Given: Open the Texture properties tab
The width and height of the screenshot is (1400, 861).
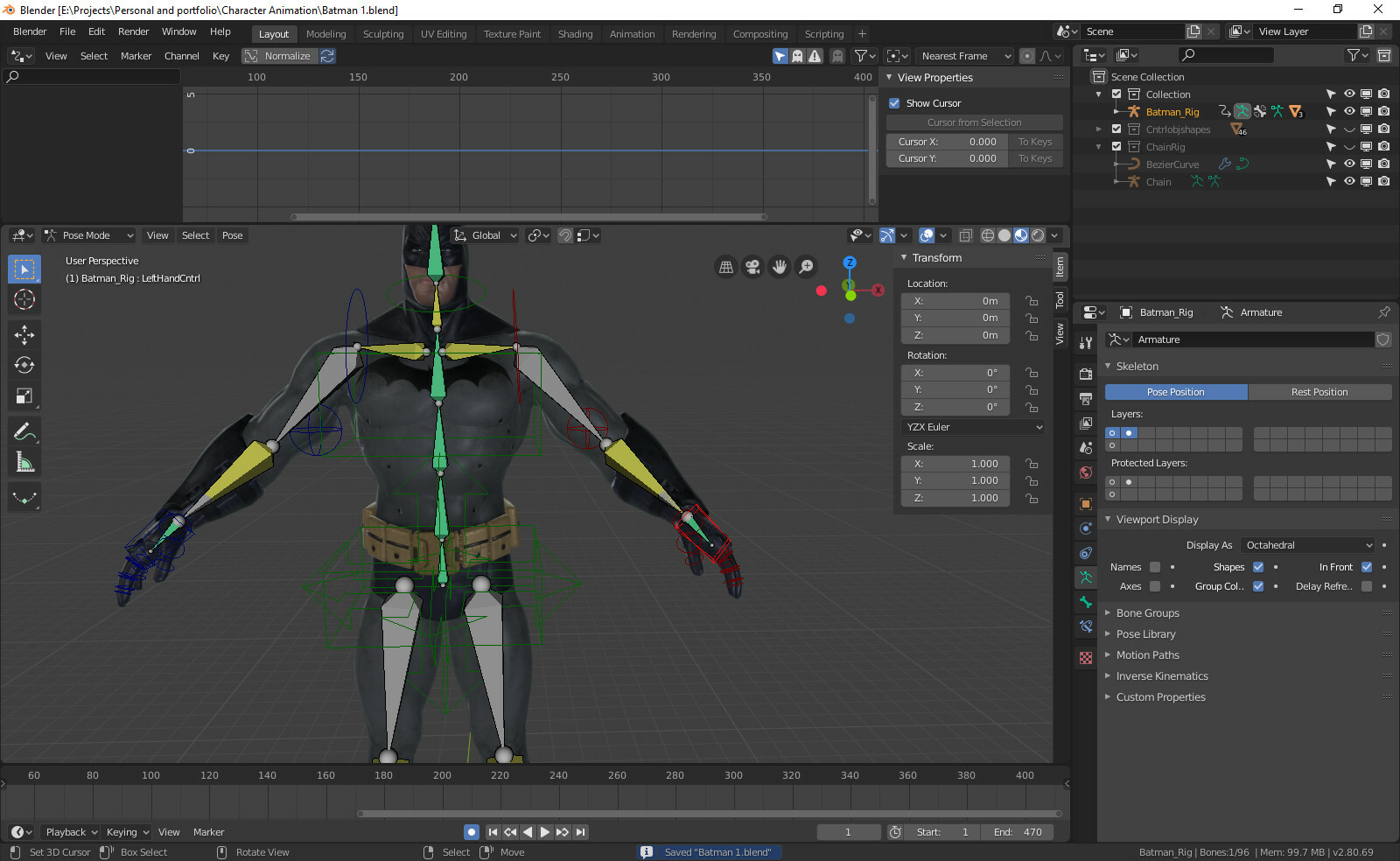Looking at the screenshot, I should click(1086, 658).
